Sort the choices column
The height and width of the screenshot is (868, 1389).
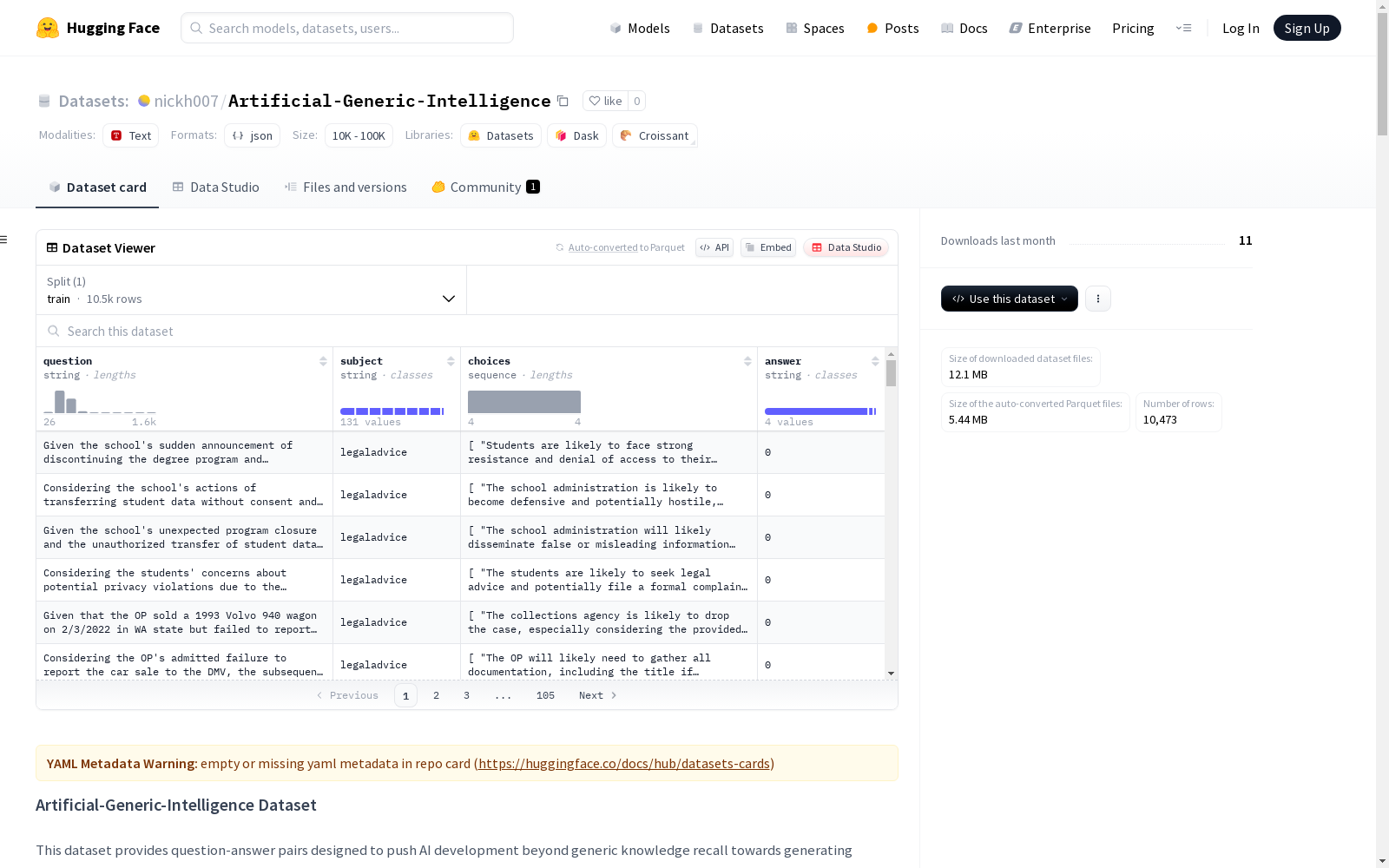click(747, 361)
